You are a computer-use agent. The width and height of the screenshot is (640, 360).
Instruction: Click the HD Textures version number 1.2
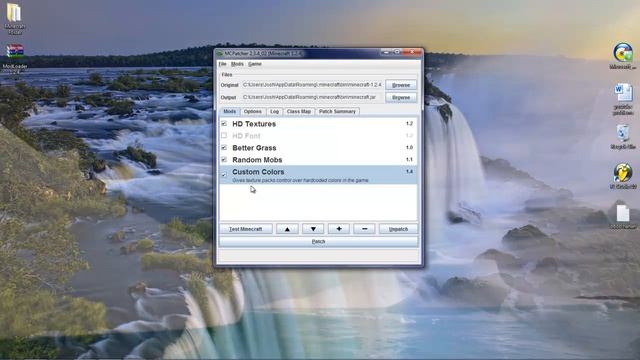(409, 123)
